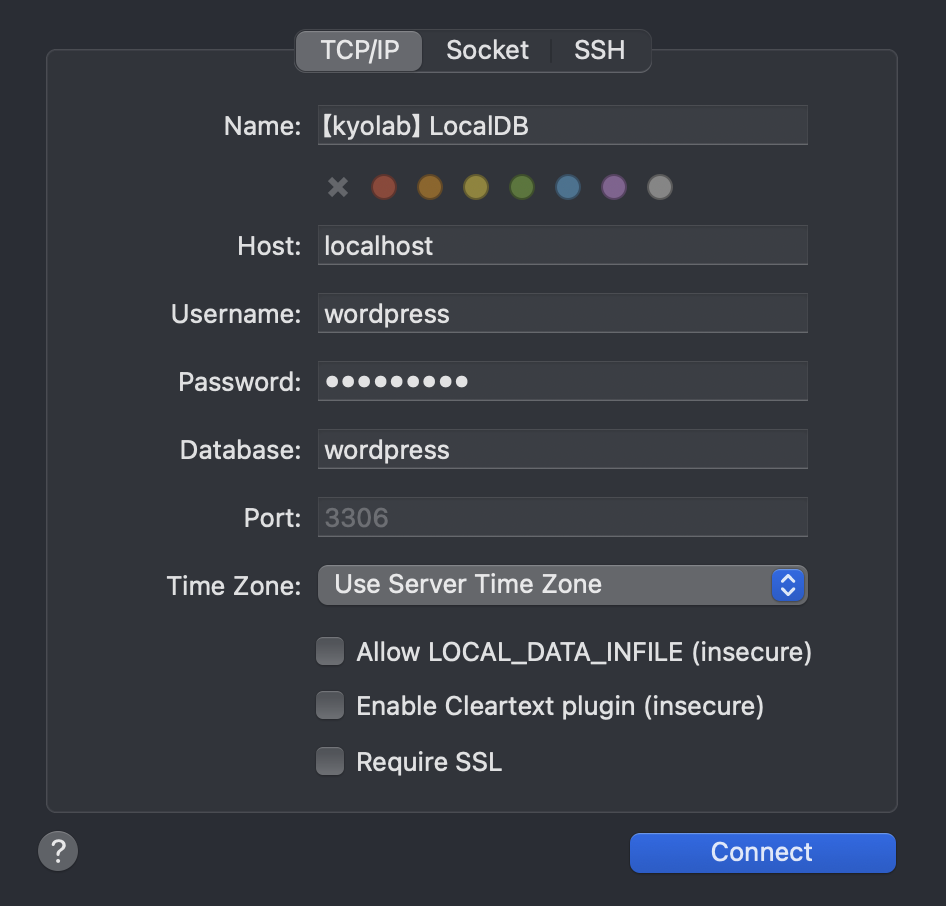The image size is (946, 906).
Task: Choose the orange color tag
Action: 430,187
